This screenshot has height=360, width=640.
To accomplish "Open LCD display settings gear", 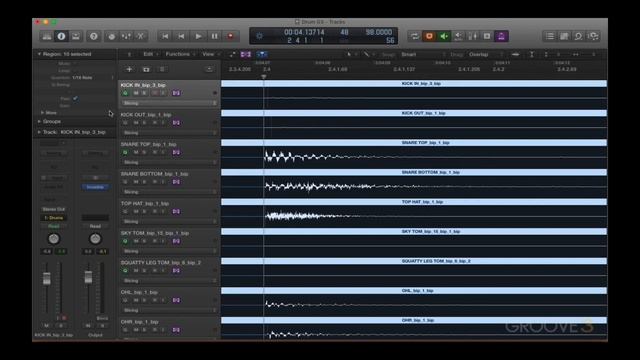I will click(260, 36).
